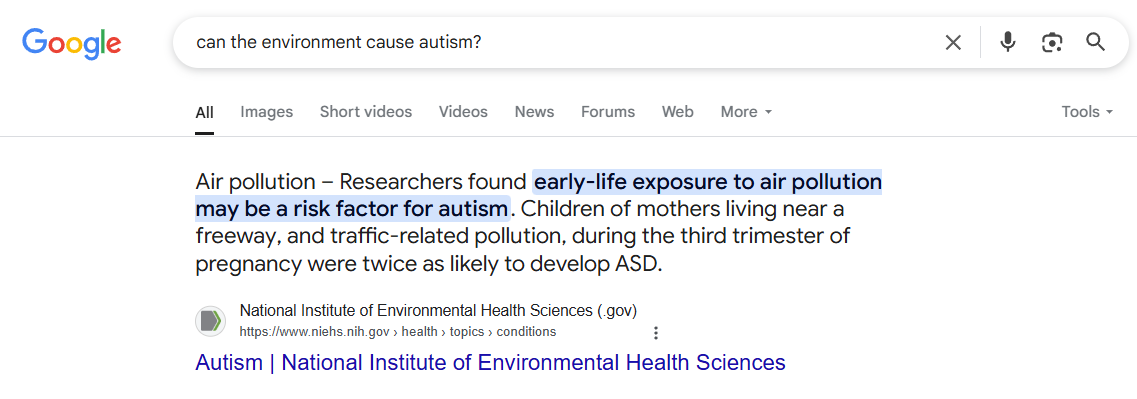The width and height of the screenshot is (1137, 399).
Task: Click the NIEHS site favicon
Action: click(210, 321)
